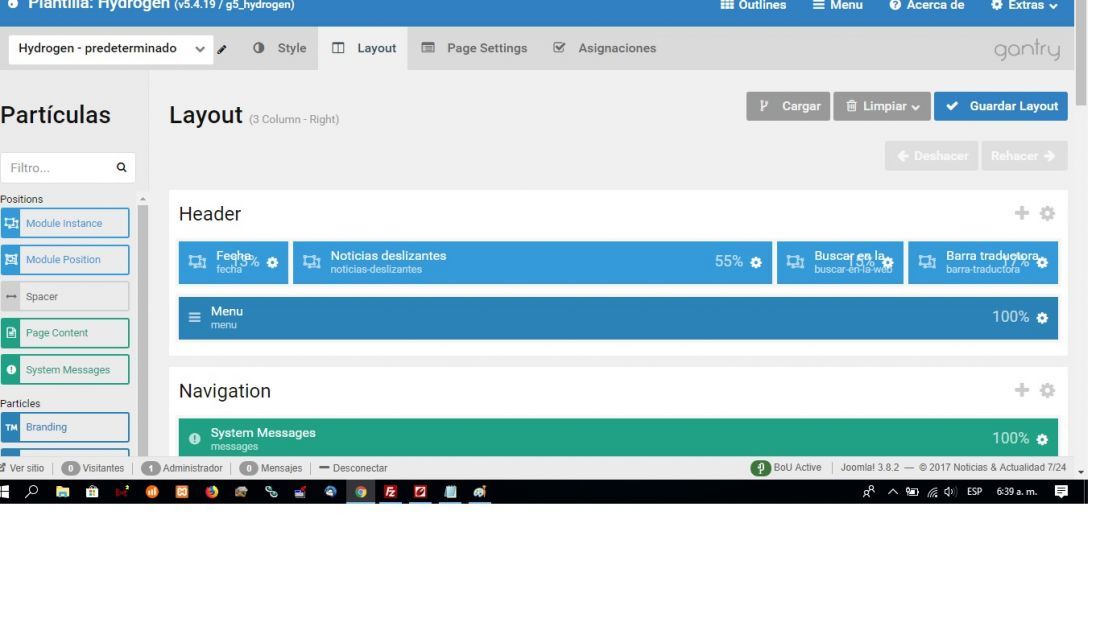Click BoU Active status indicator

(786, 468)
